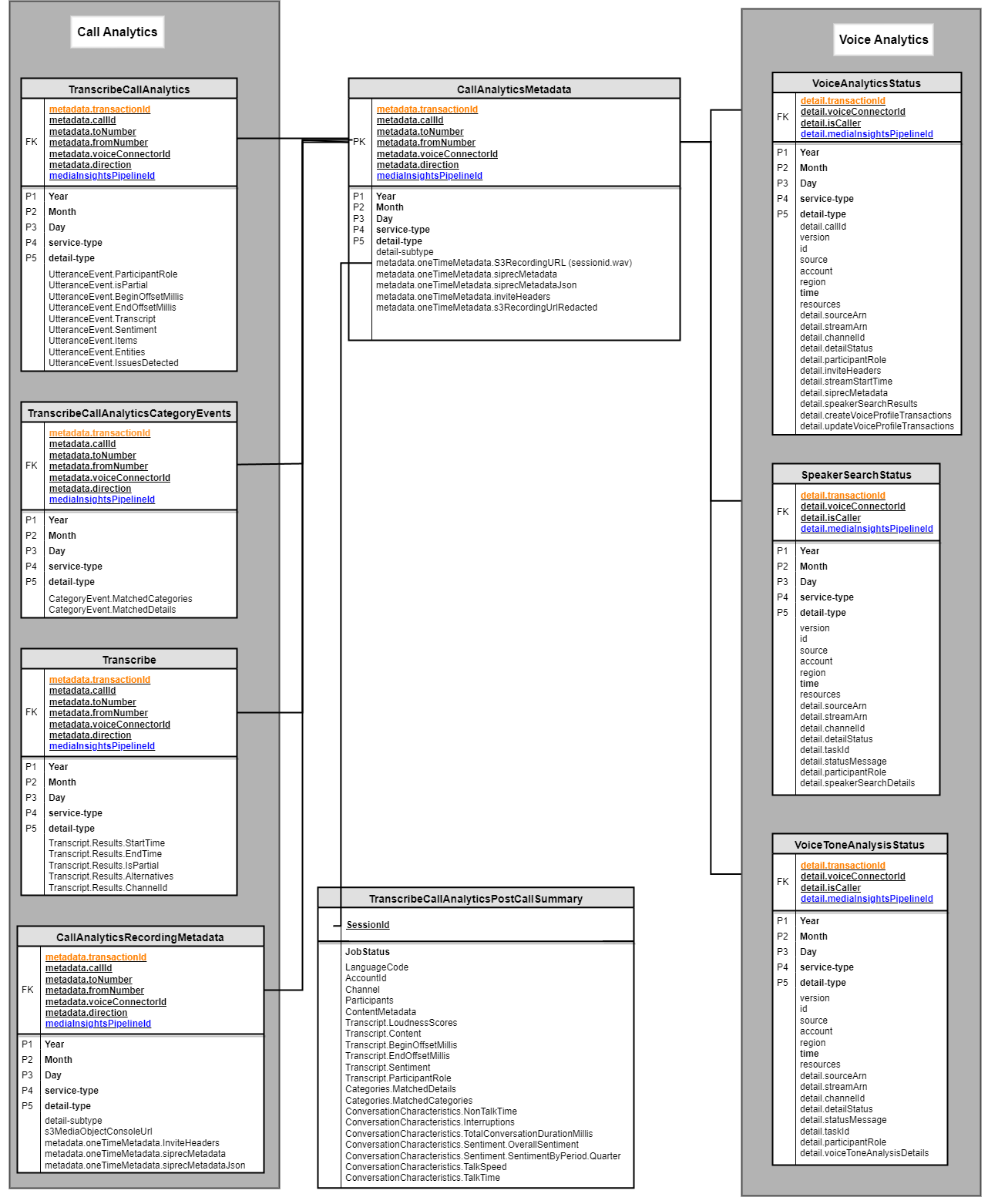Select the VoiceToneAnalysisStatus table header

pyautogui.click(x=860, y=845)
